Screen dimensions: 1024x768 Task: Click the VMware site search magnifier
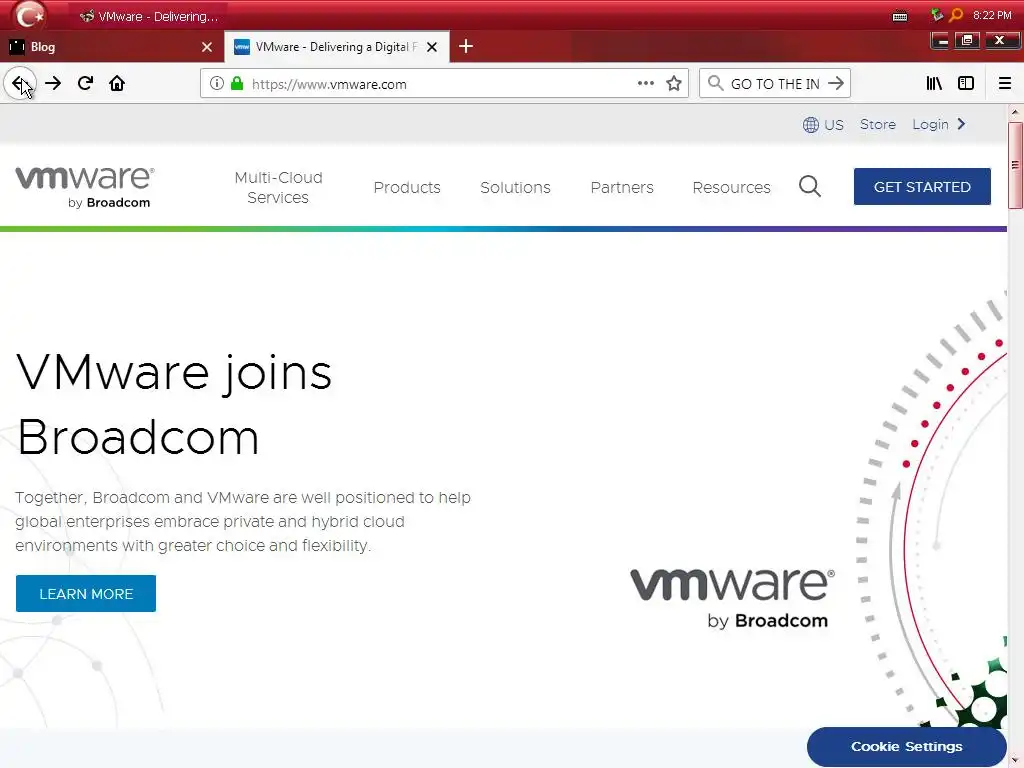point(810,187)
